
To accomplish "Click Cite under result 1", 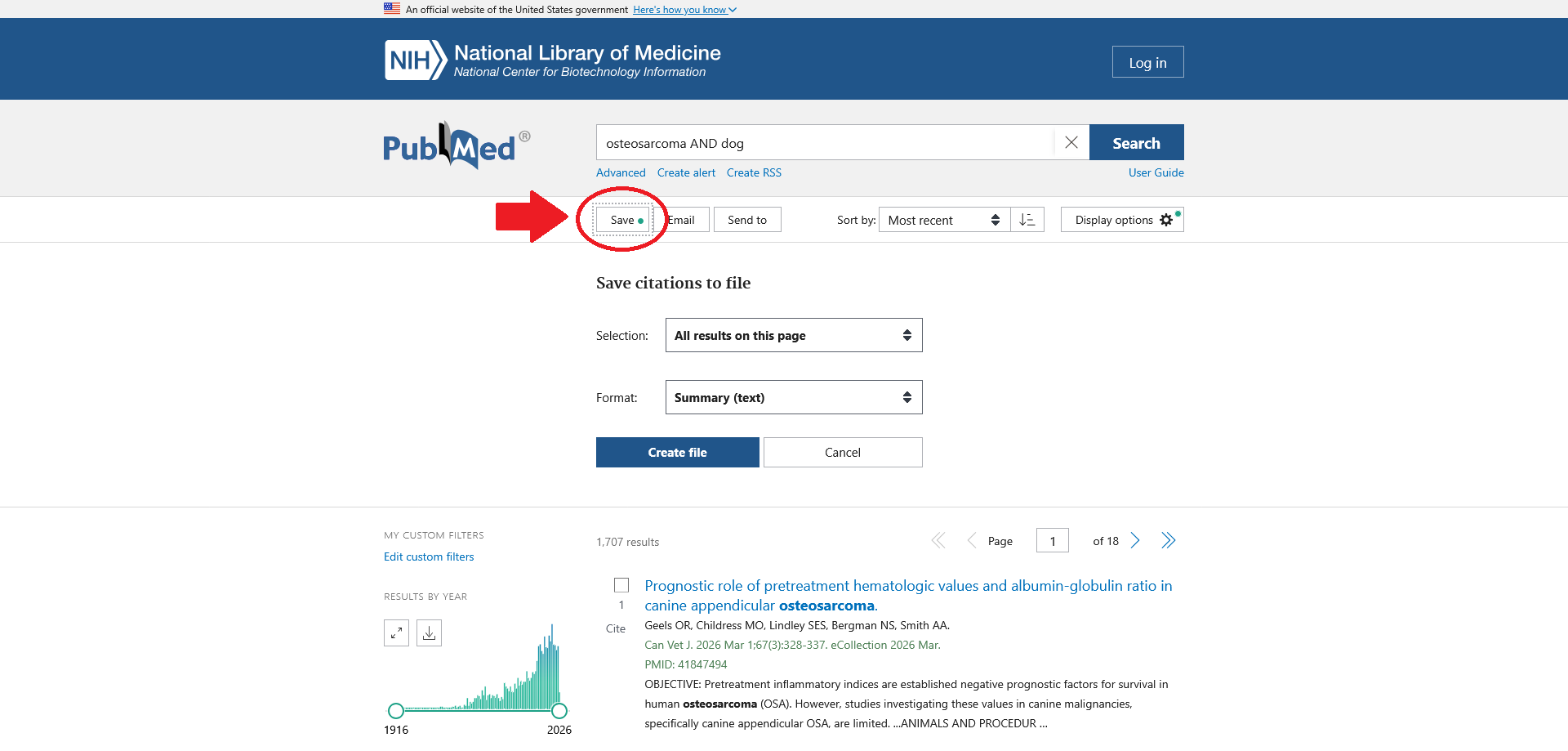I will coord(616,628).
